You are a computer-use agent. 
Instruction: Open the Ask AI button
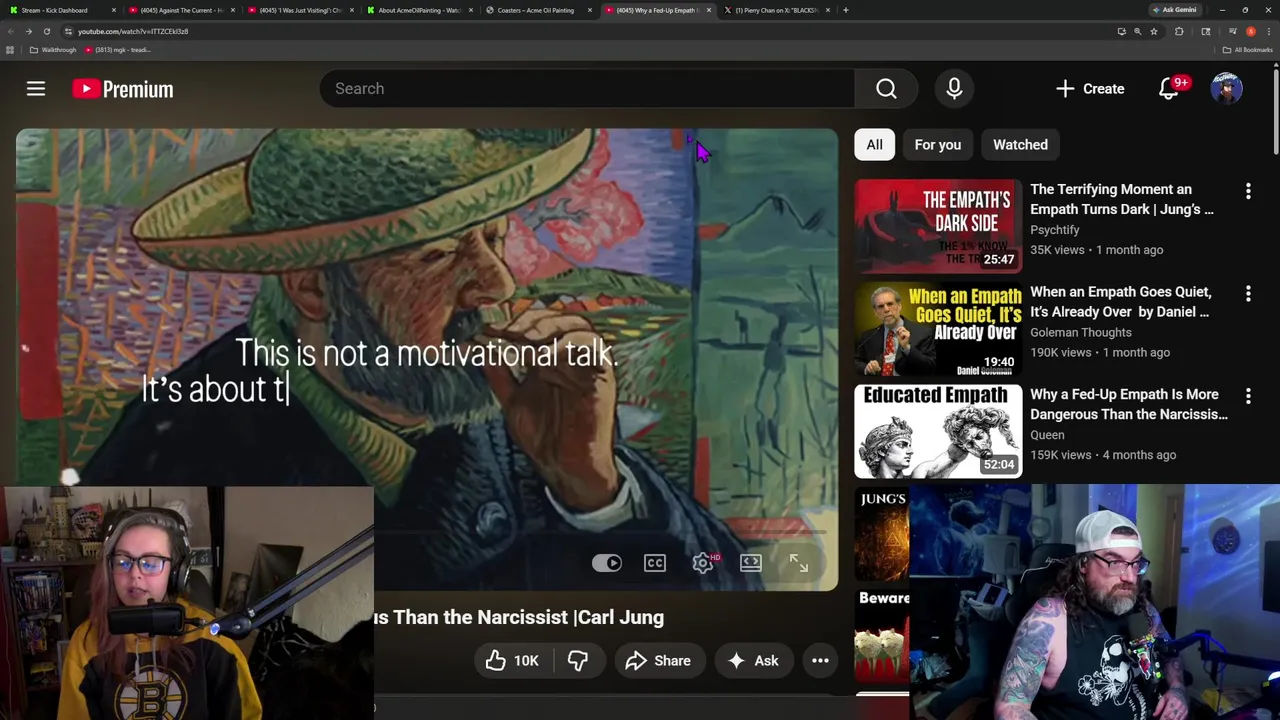pos(753,661)
